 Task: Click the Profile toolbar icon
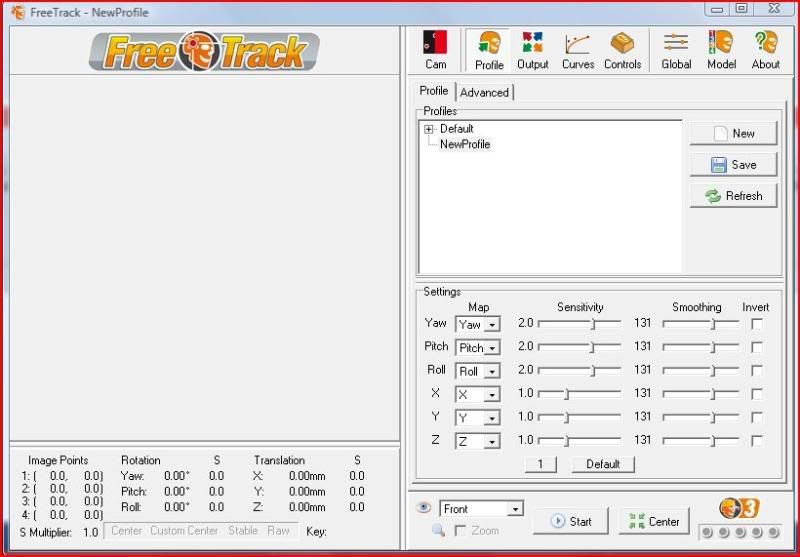click(x=489, y=50)
